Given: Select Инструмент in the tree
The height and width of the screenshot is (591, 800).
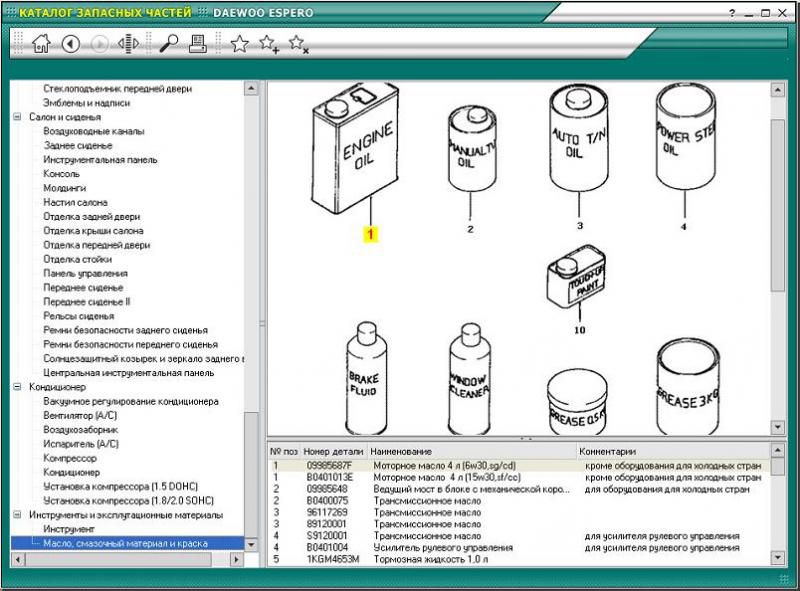Looking at the screenshot, I should [x=69, y=529].
